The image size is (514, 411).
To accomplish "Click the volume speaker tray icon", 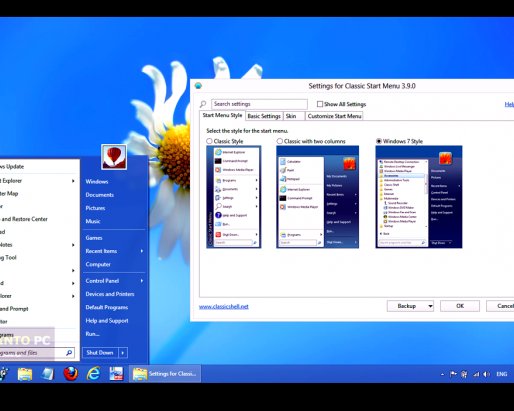I will (486, 374).
